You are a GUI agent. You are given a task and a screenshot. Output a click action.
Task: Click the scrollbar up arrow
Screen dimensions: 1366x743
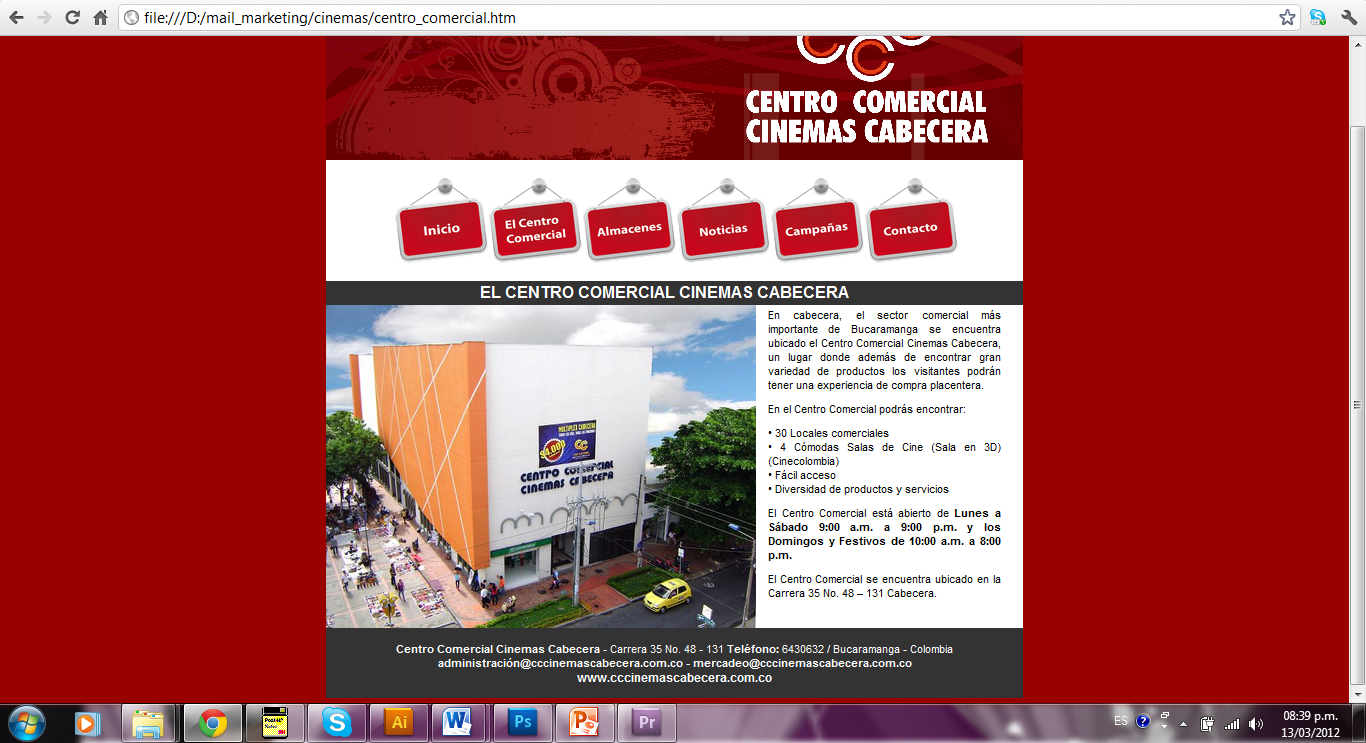tap(1357, 45)
